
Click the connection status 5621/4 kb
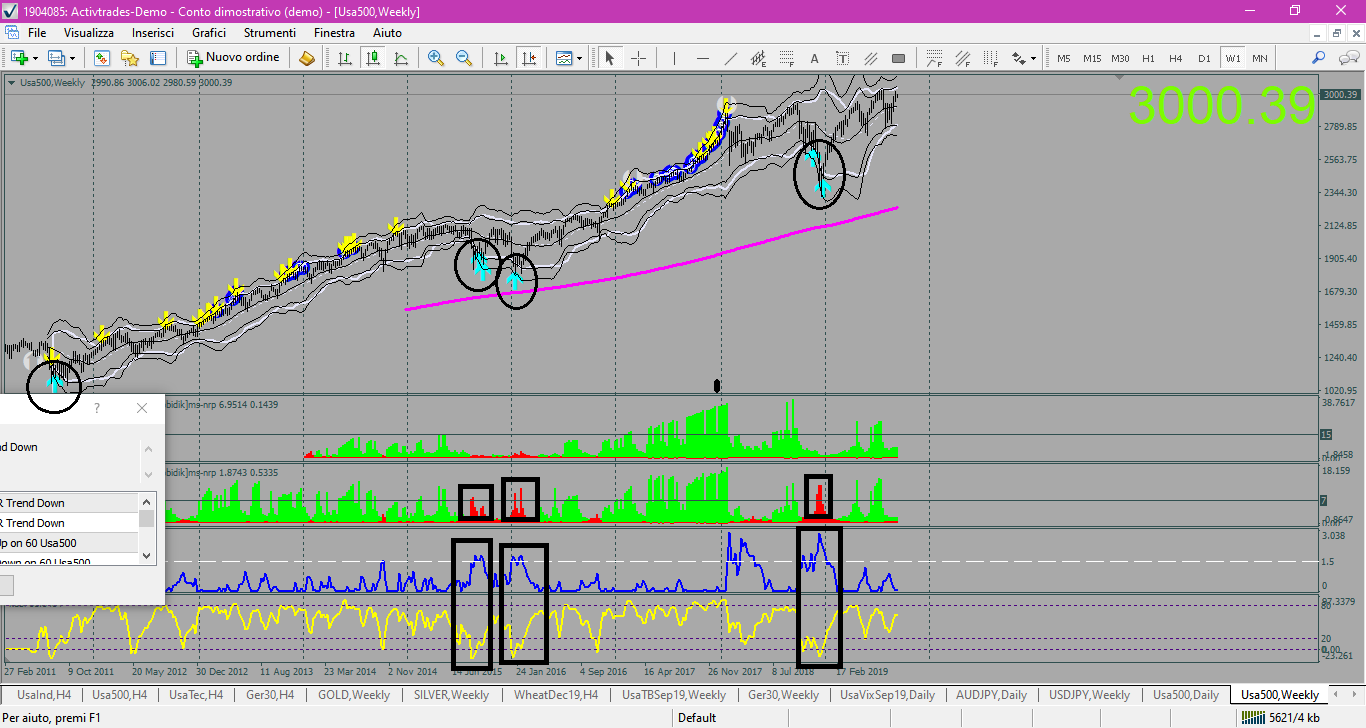1283,717
